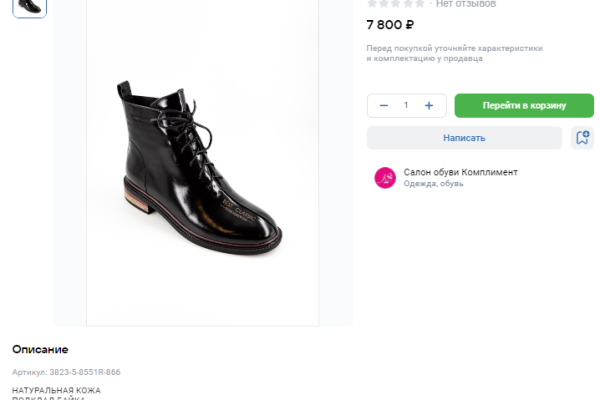Click the Одежда, обувь category label

pos(433,184)
